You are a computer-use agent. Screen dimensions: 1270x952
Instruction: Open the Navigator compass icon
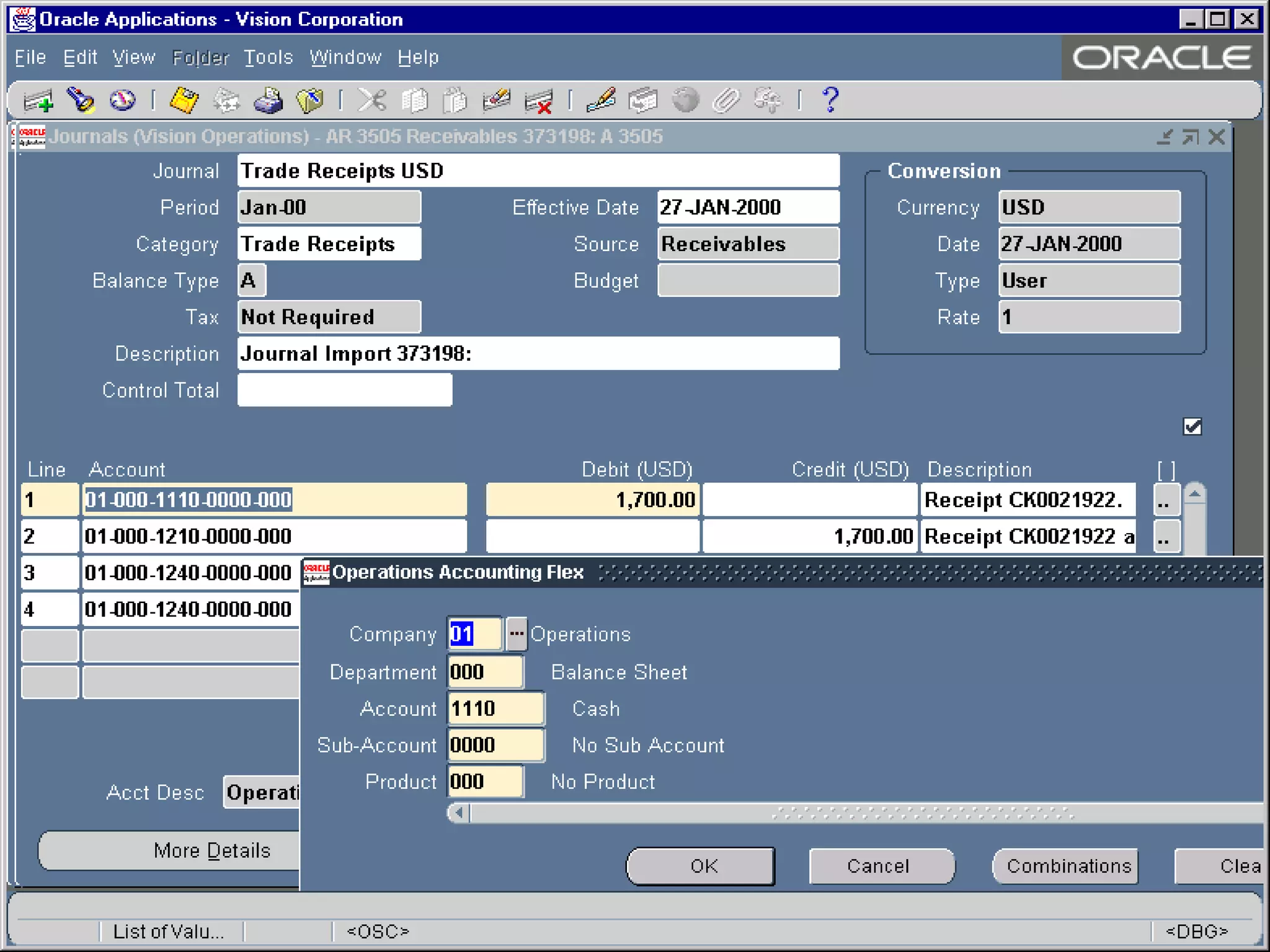point(122,100)
